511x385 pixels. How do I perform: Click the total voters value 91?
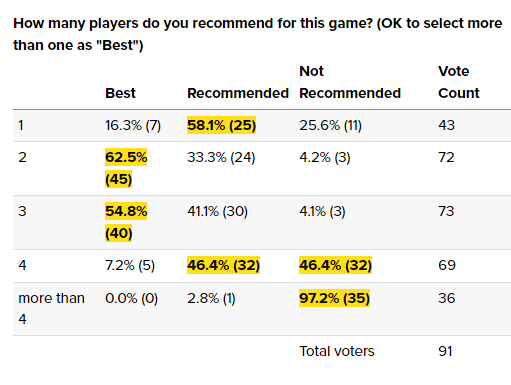pos(445,351)
